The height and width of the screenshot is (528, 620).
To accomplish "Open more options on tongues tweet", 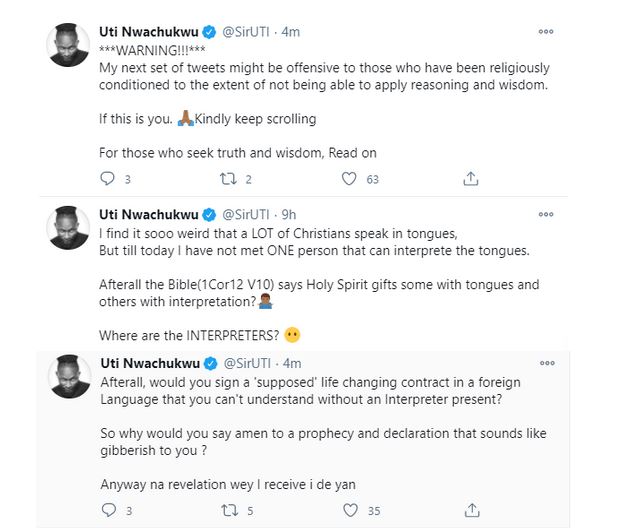I will pos(546,213).
